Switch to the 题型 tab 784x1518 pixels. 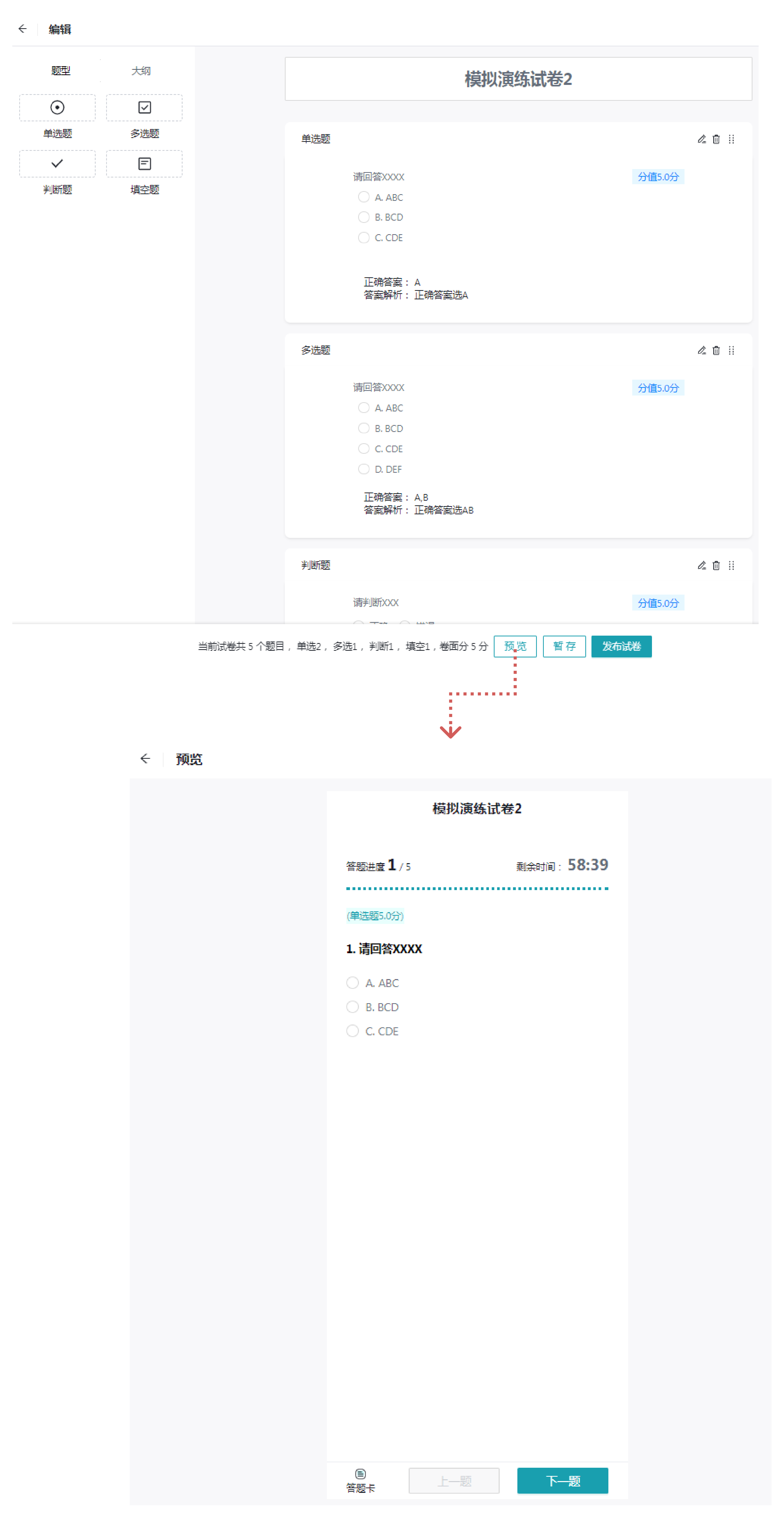point(61,71)
